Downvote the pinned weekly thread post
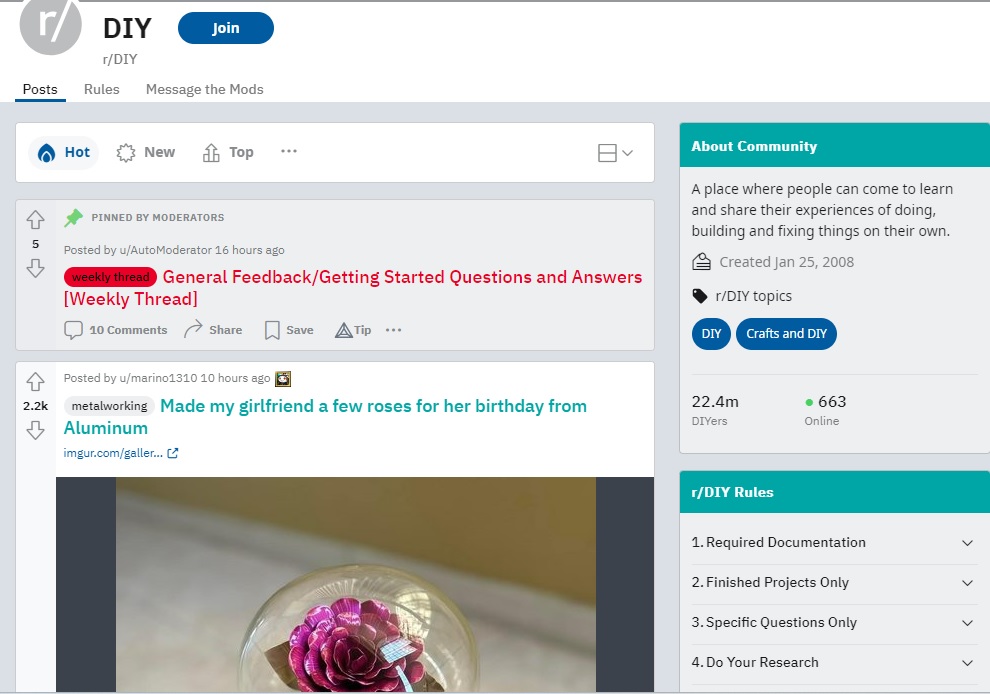This screenshot has width=990, height=694. tap(35, 268)
